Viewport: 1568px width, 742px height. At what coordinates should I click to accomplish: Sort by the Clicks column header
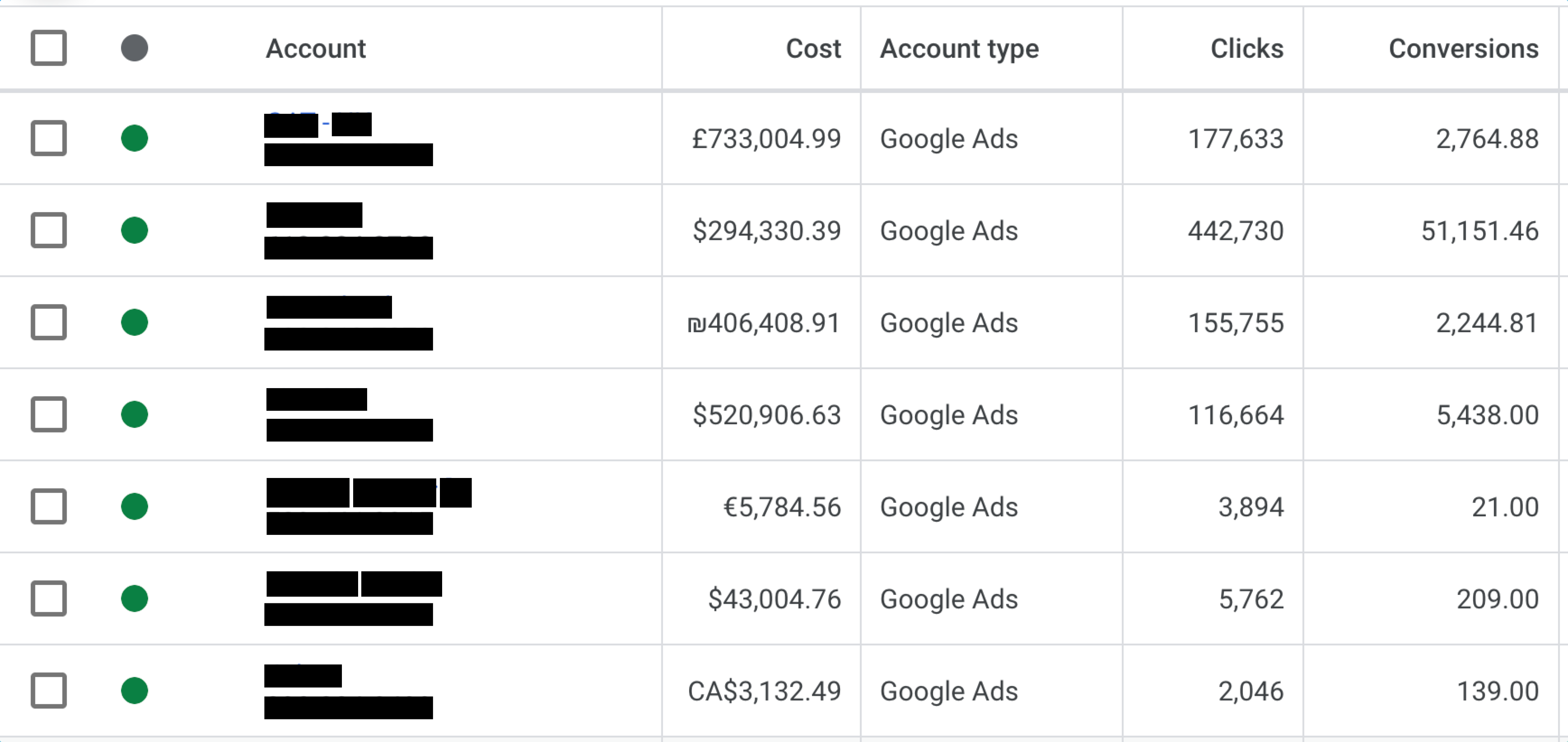tap(1246, 49)
